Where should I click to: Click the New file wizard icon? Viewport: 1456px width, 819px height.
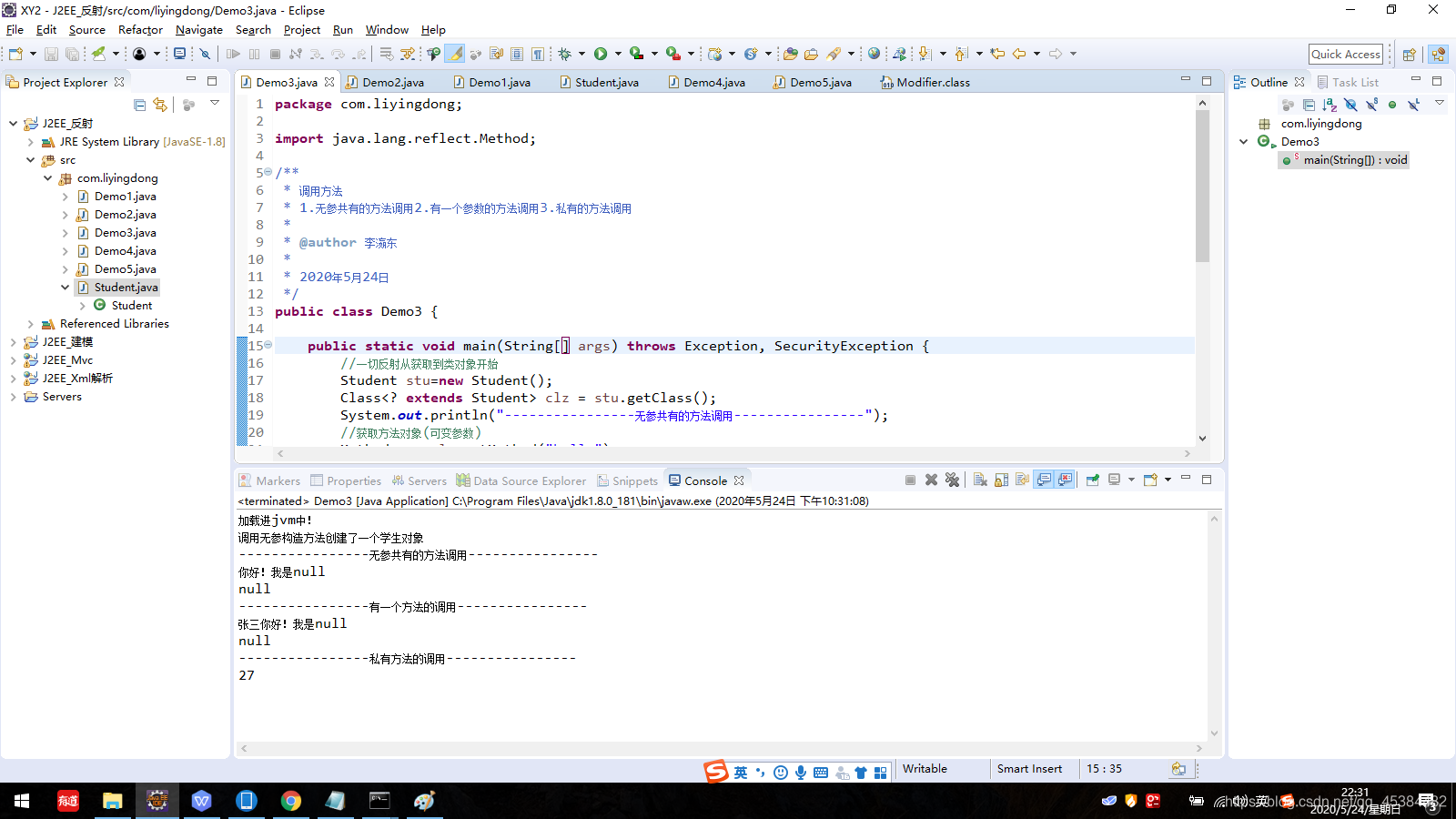click(15, 54)
